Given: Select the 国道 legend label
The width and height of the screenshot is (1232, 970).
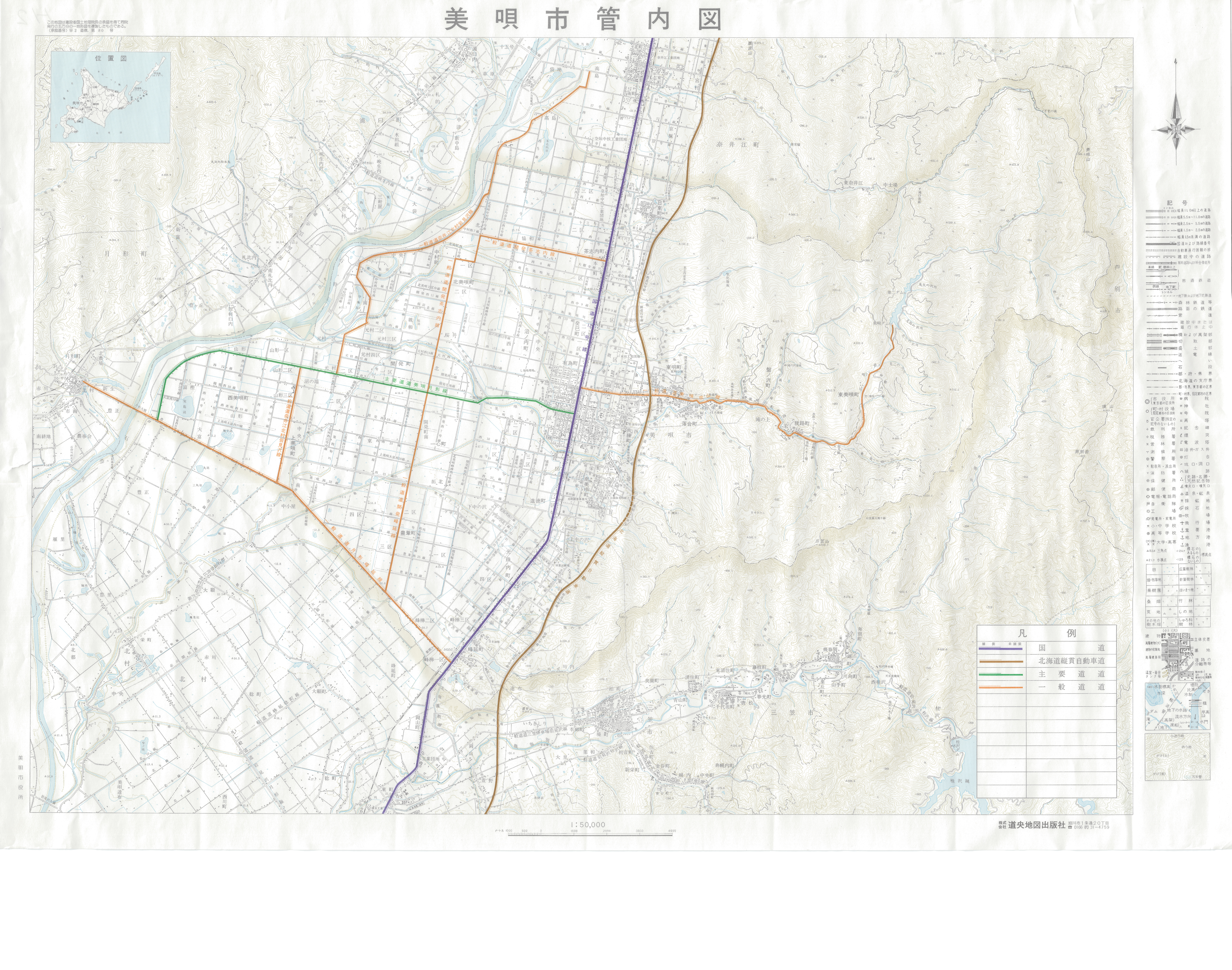Looking at the screenshot, I should point(1072,648).
